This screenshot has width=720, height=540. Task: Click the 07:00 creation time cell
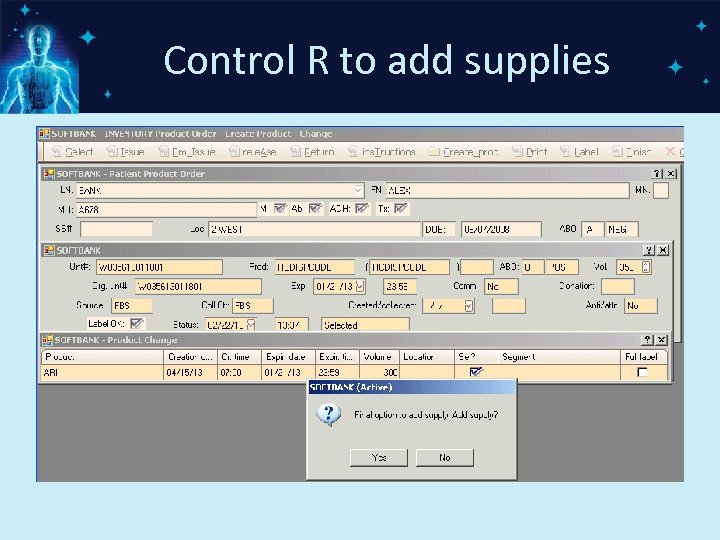click(240, 372)
